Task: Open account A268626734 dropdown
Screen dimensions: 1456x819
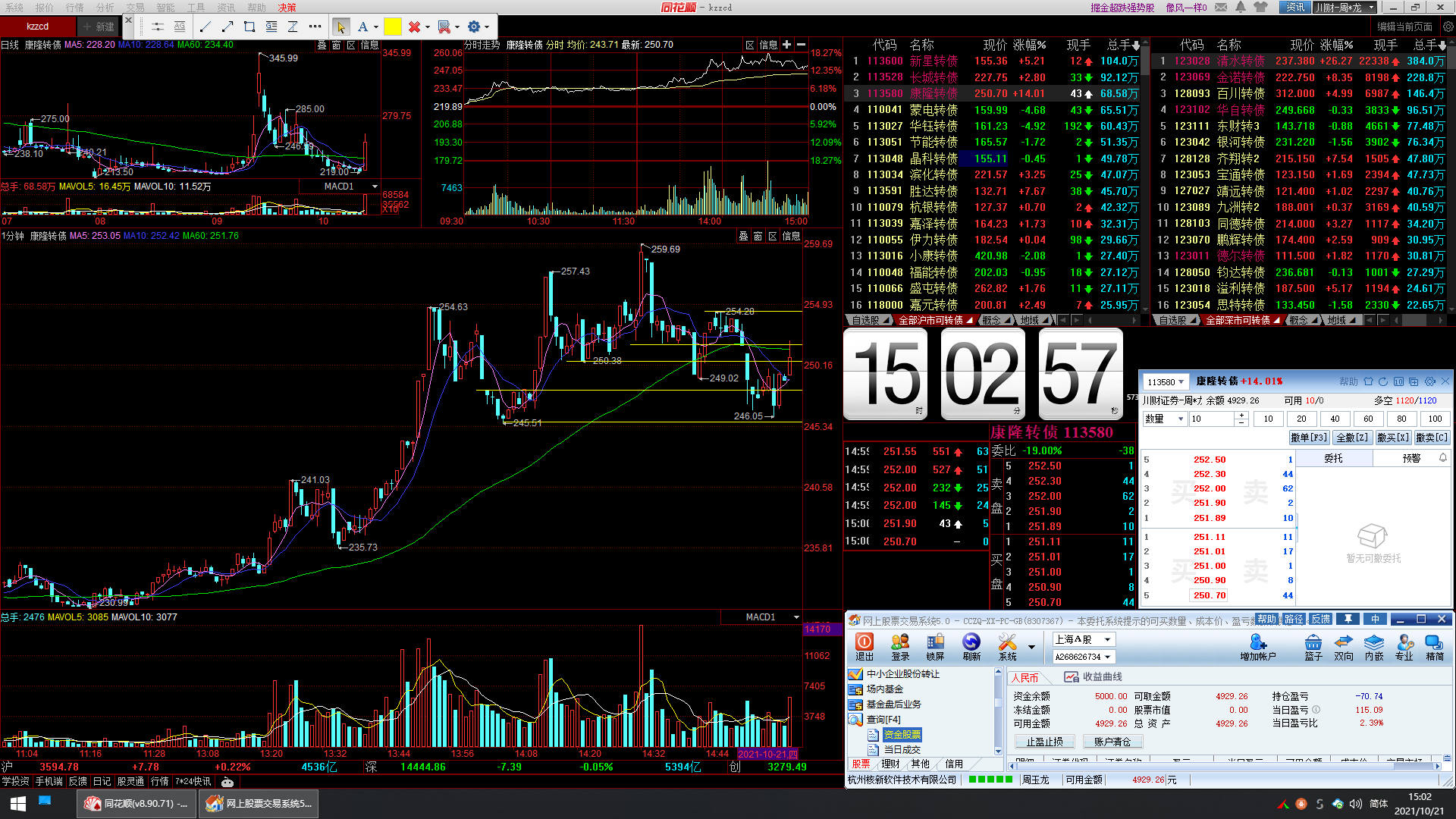Action: [x=1084, y=657]
